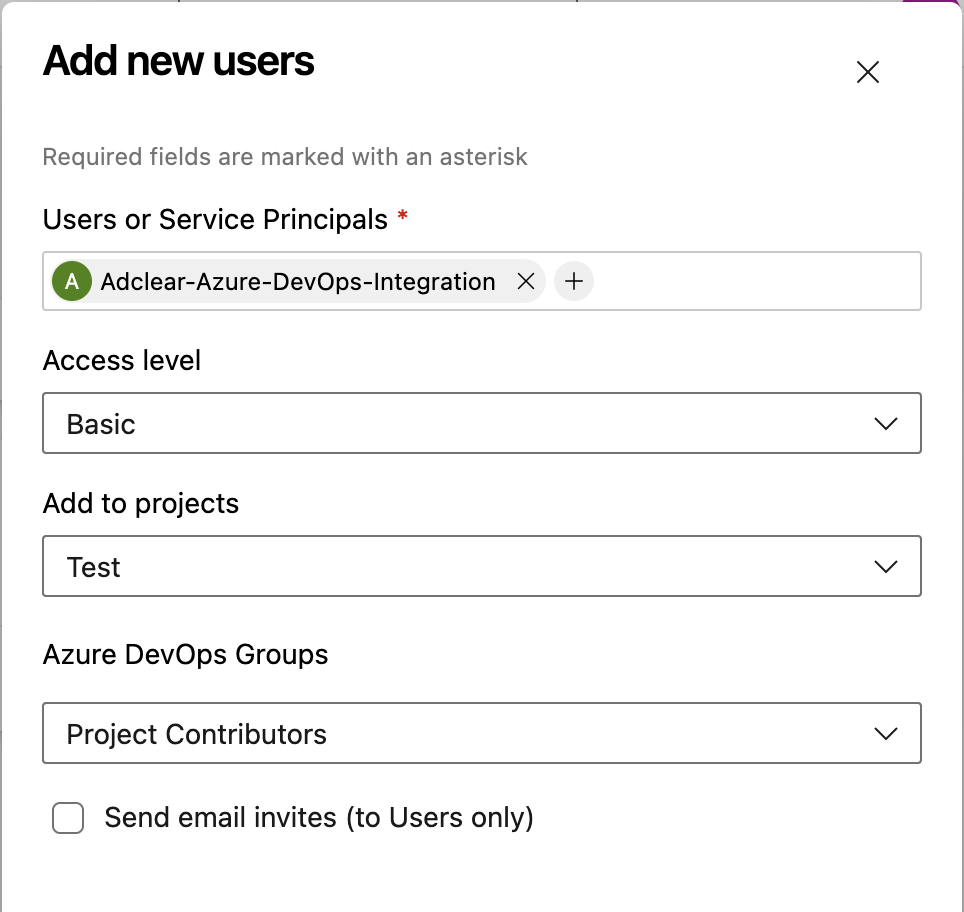The width and height of the screenshot is (964, 912).
Task: Click the chevron on the Access level selector
Action: (886, 423)
